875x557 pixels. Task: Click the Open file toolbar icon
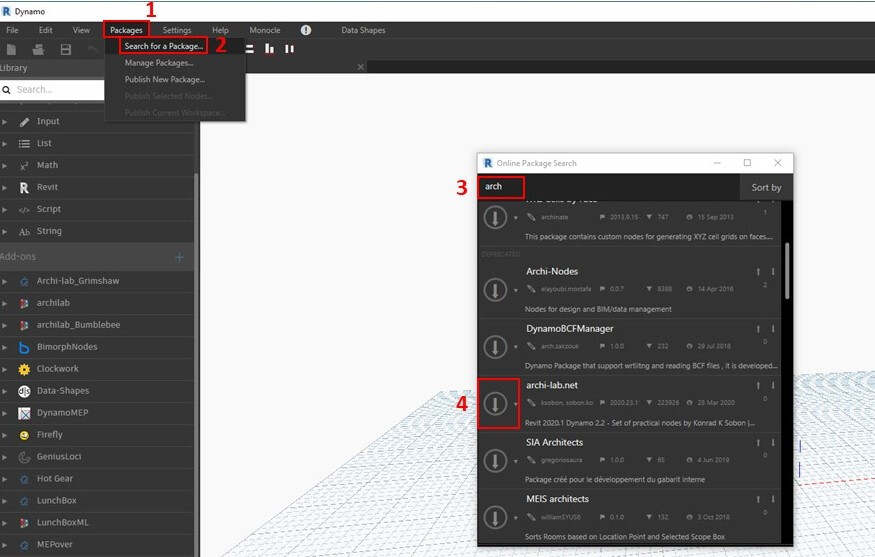pos(38,50)
